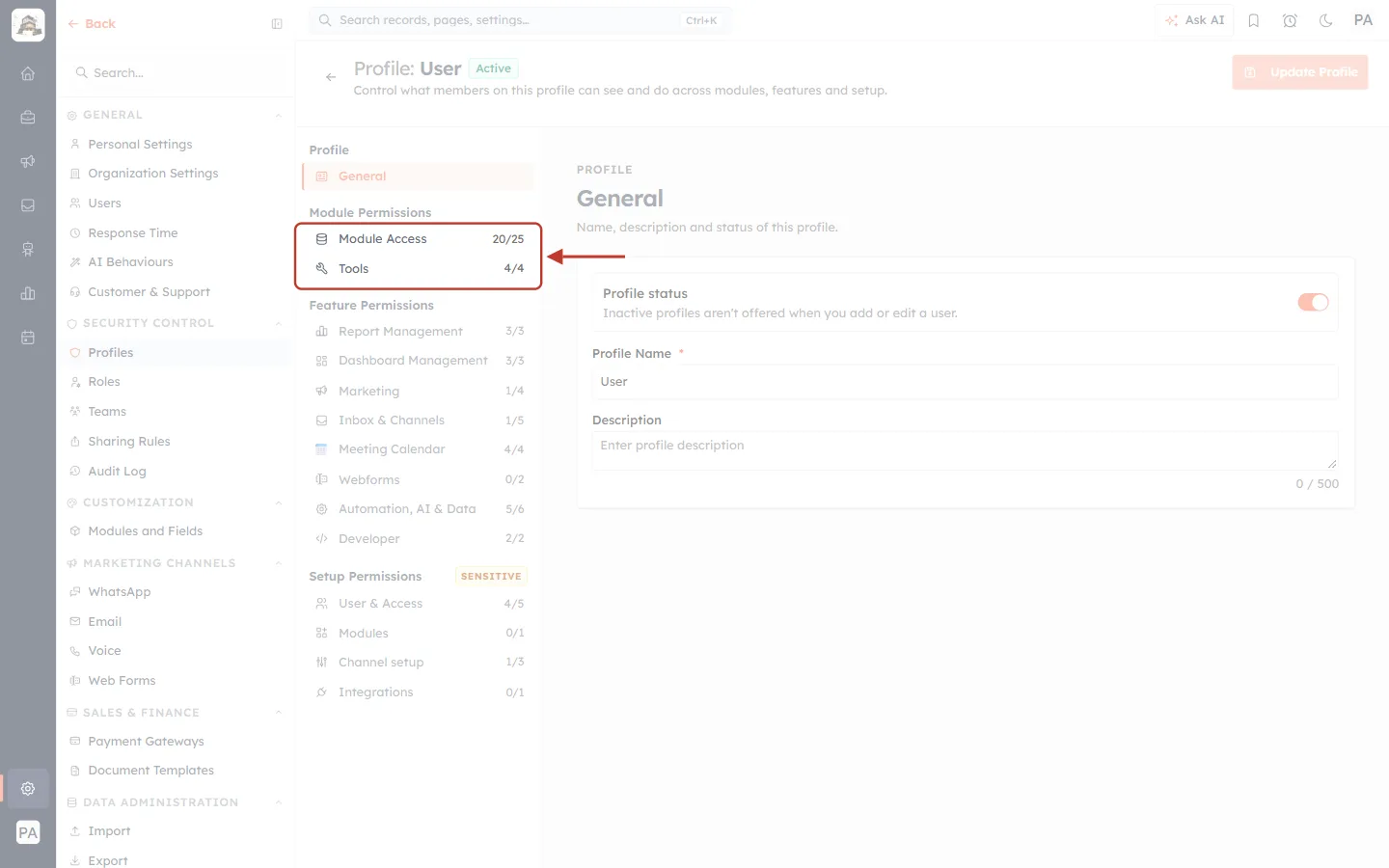Open the bar chart reports icon in left rail
Screen dimensions: 1389x868
click(28, 294)
